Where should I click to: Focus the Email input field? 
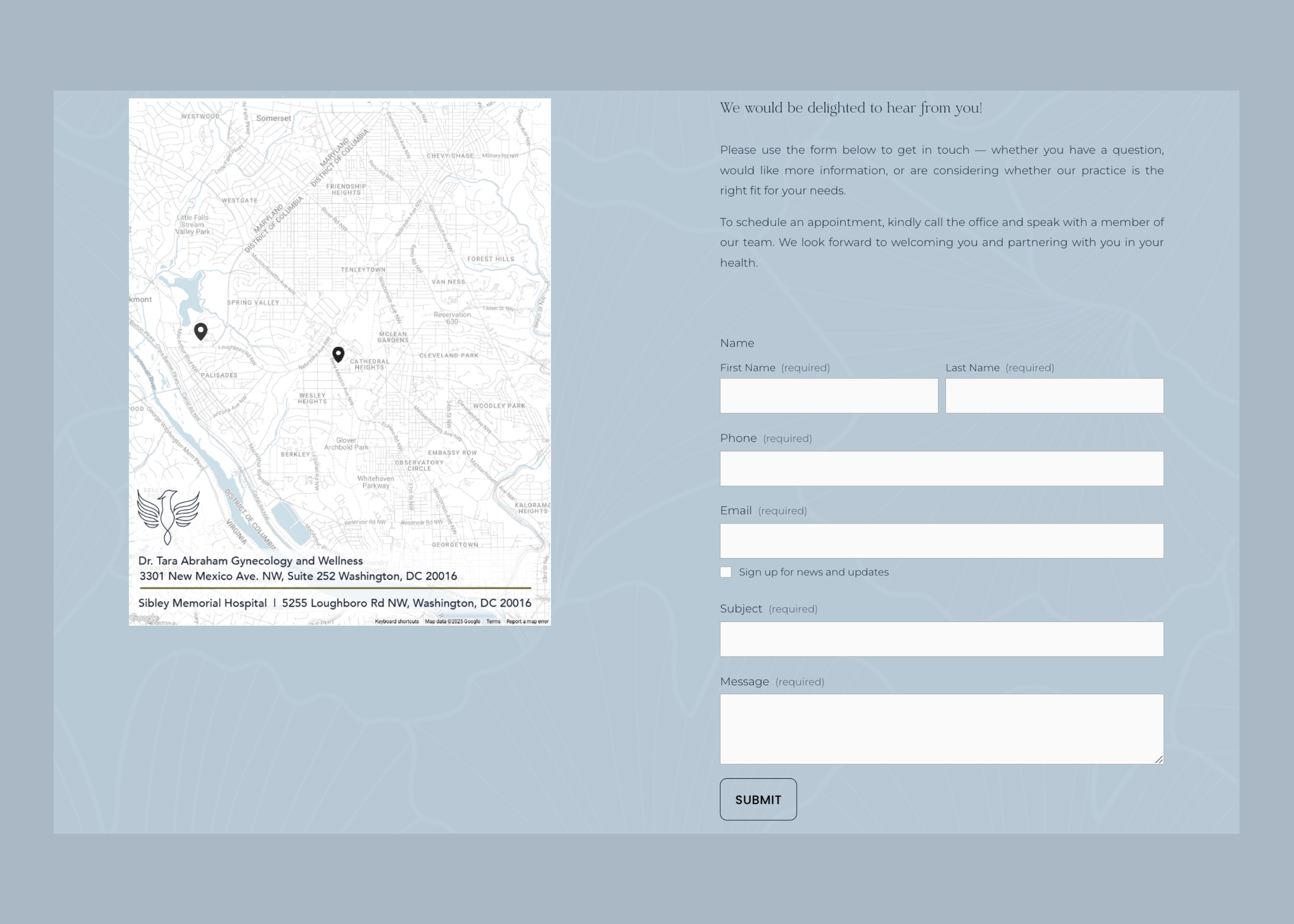coord(942,540)
